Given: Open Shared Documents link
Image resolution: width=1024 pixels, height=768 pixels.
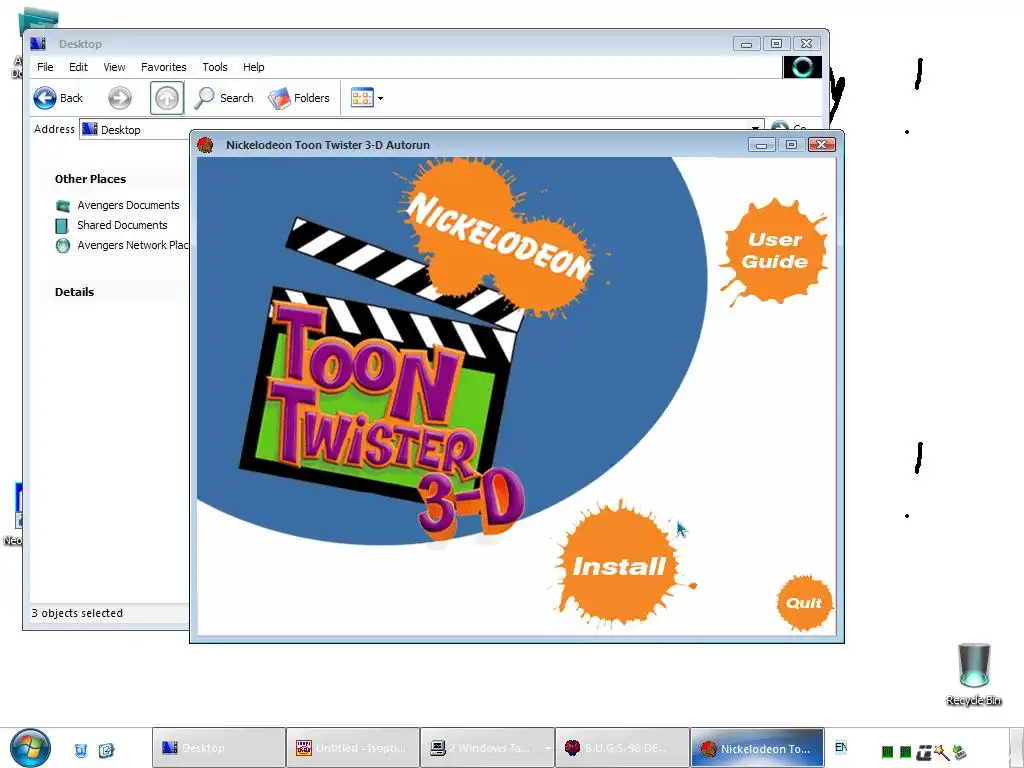Looking at the screenshot, I should 122,225.
